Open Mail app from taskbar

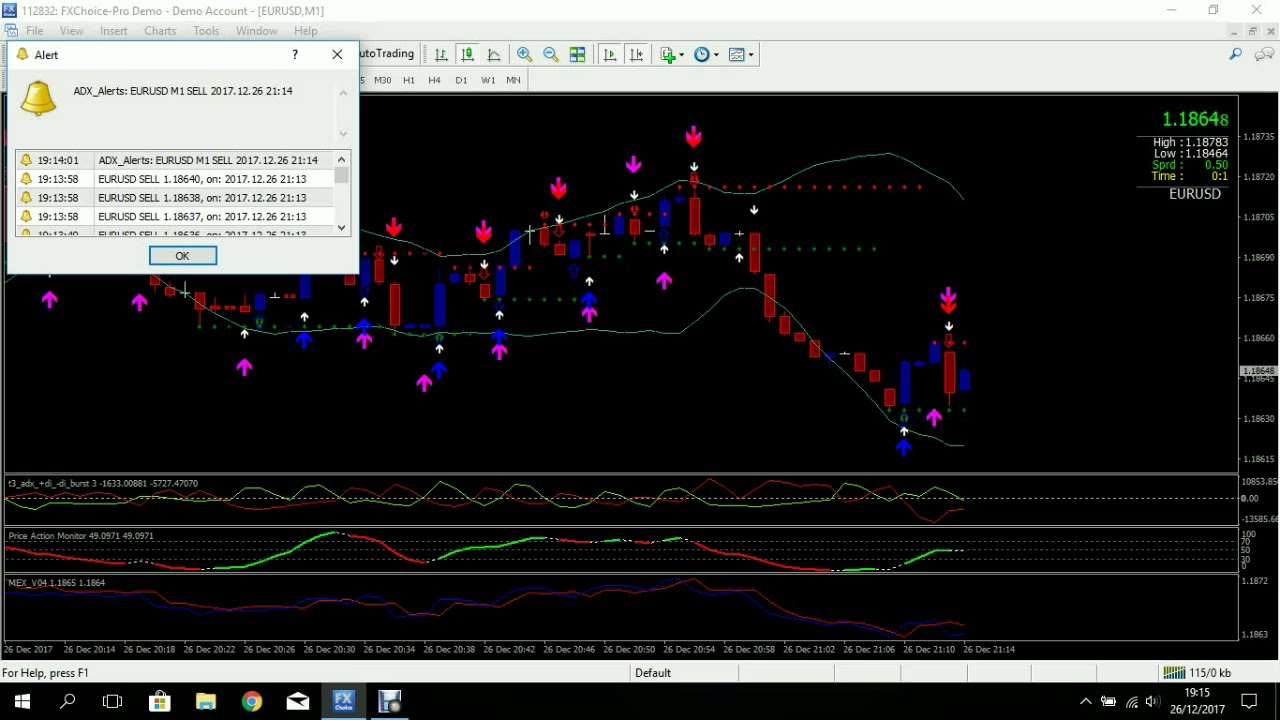(x=297, y=701)
